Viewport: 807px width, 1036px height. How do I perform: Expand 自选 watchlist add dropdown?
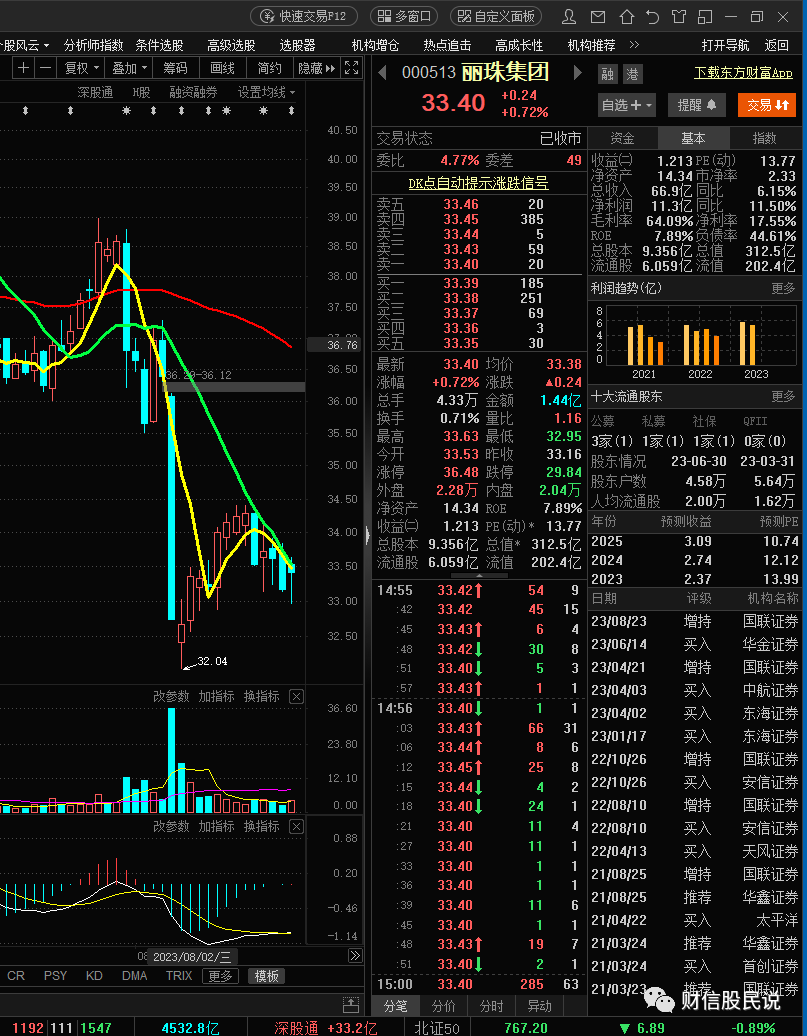(627, 105)
